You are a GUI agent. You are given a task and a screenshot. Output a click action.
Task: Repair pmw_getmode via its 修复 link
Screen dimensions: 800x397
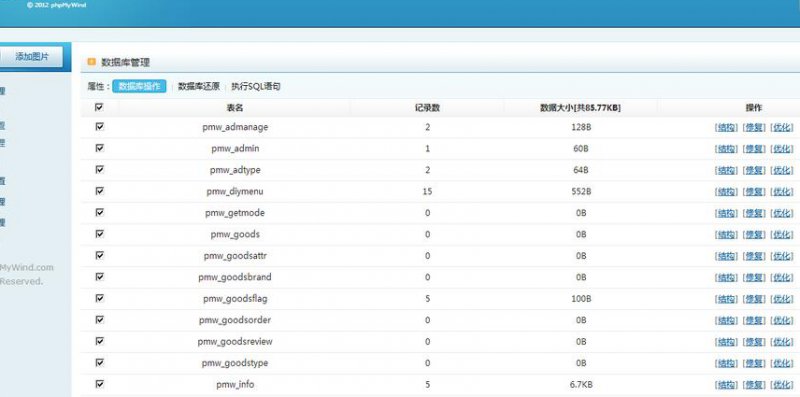pos(754,213)
